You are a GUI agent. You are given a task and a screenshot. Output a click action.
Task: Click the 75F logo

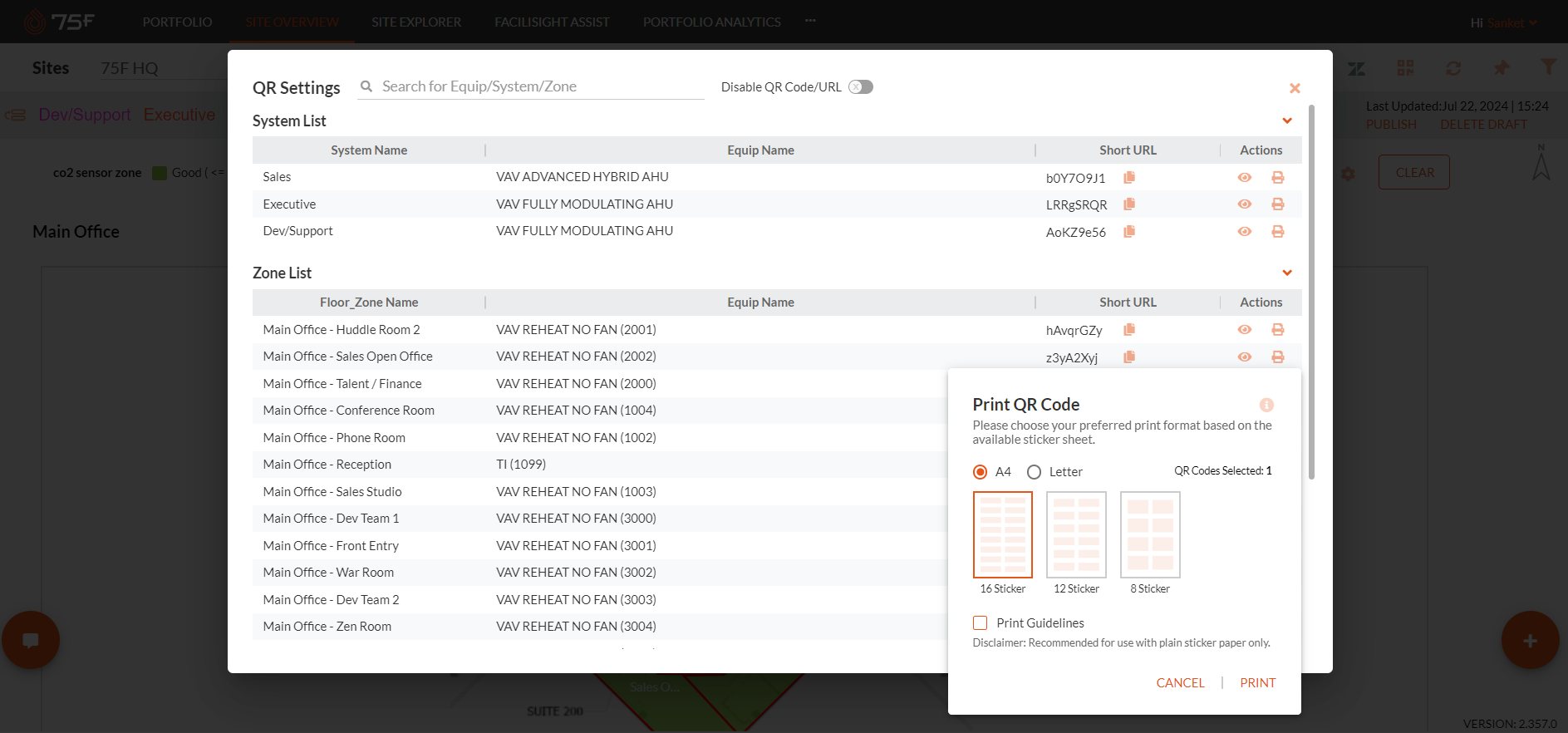(60, 22)
